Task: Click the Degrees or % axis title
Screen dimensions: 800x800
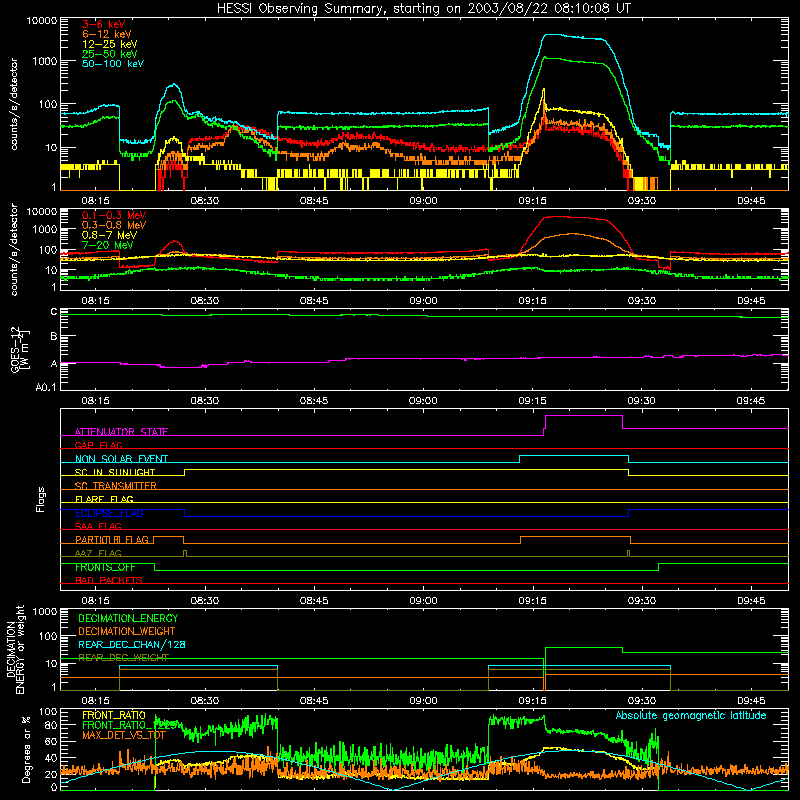Action: (26, 749)
